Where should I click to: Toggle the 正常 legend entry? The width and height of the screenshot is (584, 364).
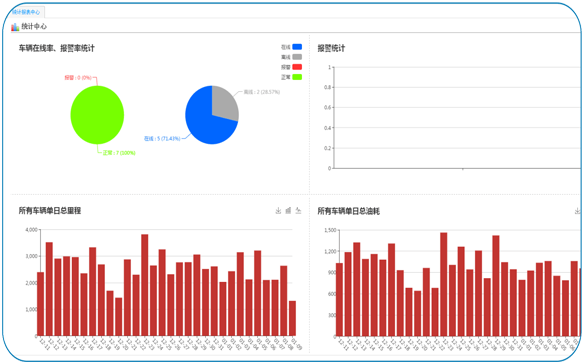pyautogui.click(x=291, y=77)
